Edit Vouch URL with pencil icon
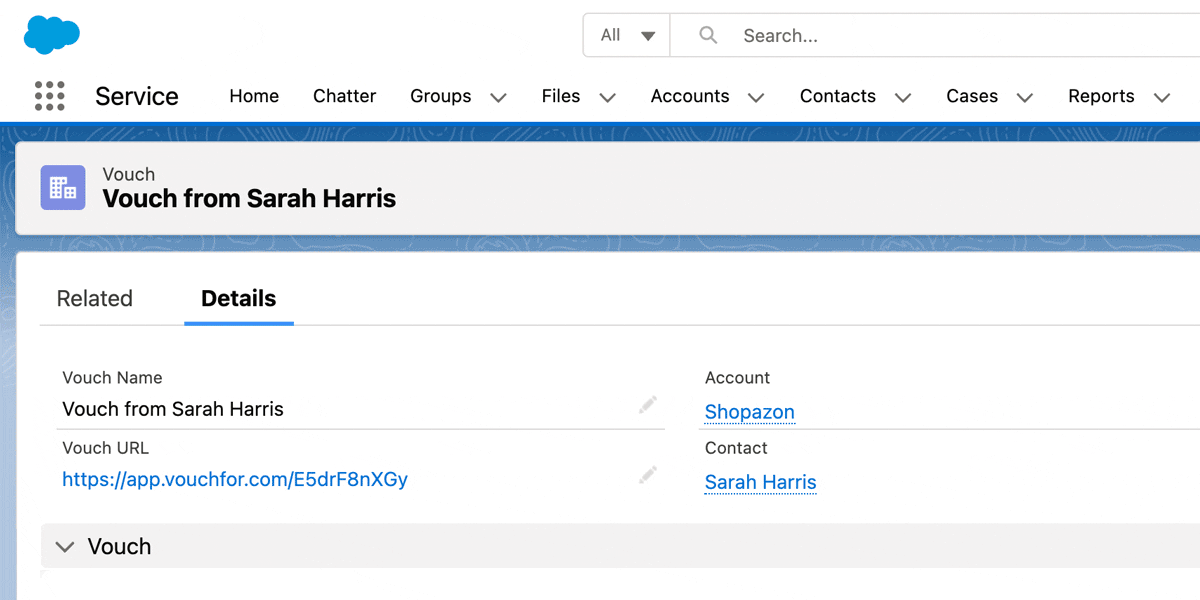This screenshot has width=1200, height=600. pyautogui.click(x=648, y=475)
